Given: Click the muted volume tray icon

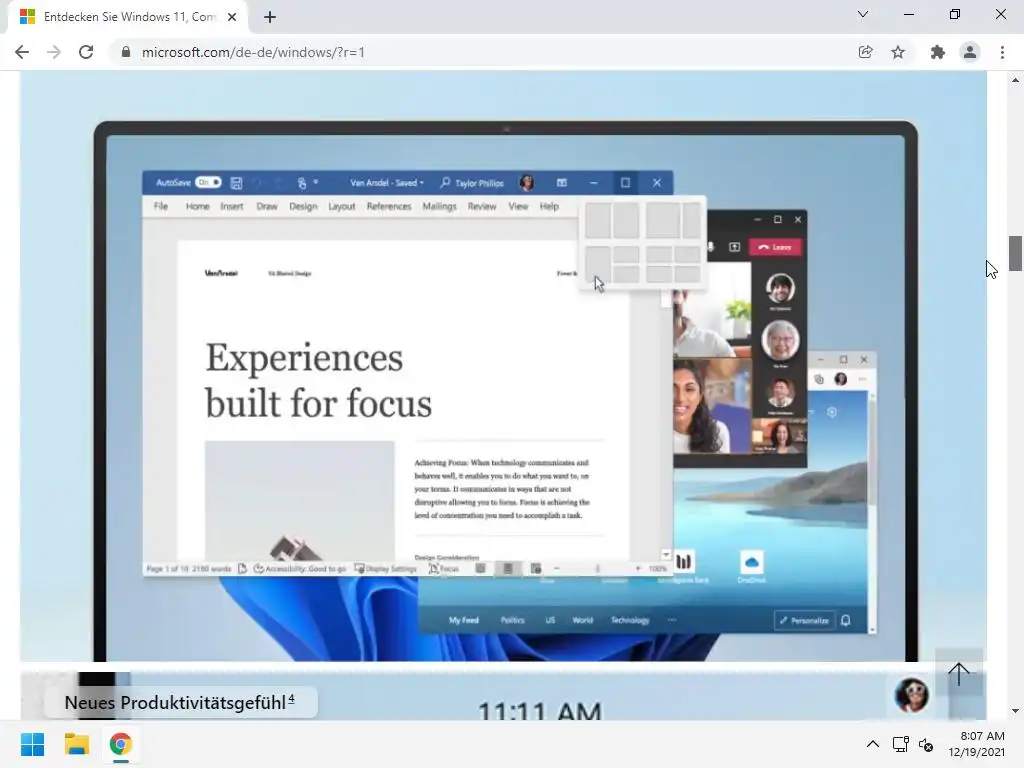Looking at the screenshot, I should click(926, 744).
